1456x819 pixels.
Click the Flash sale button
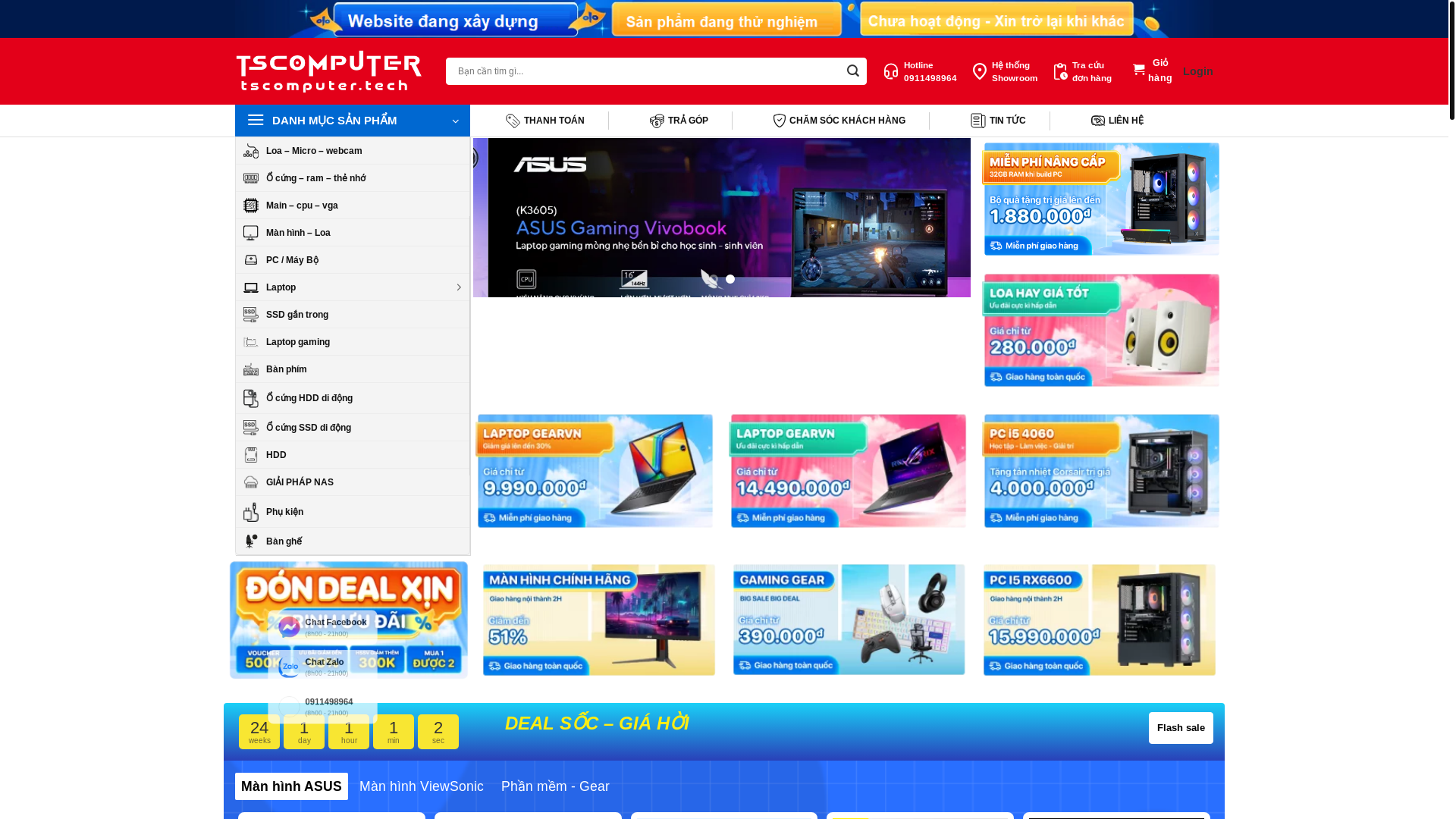(x=1181, y=728)
